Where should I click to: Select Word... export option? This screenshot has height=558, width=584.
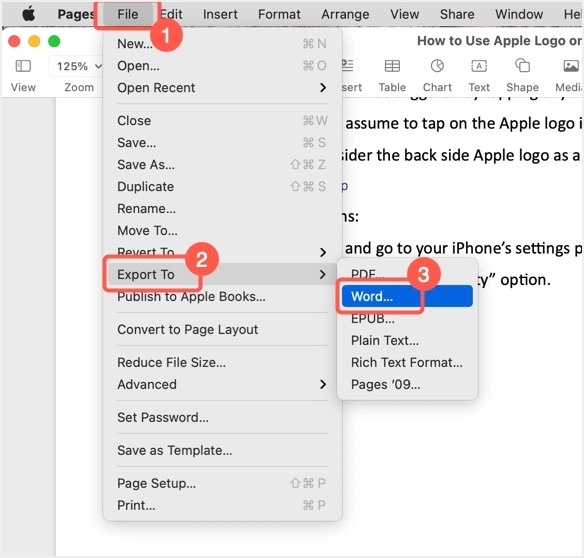click(x=407, y=296)
